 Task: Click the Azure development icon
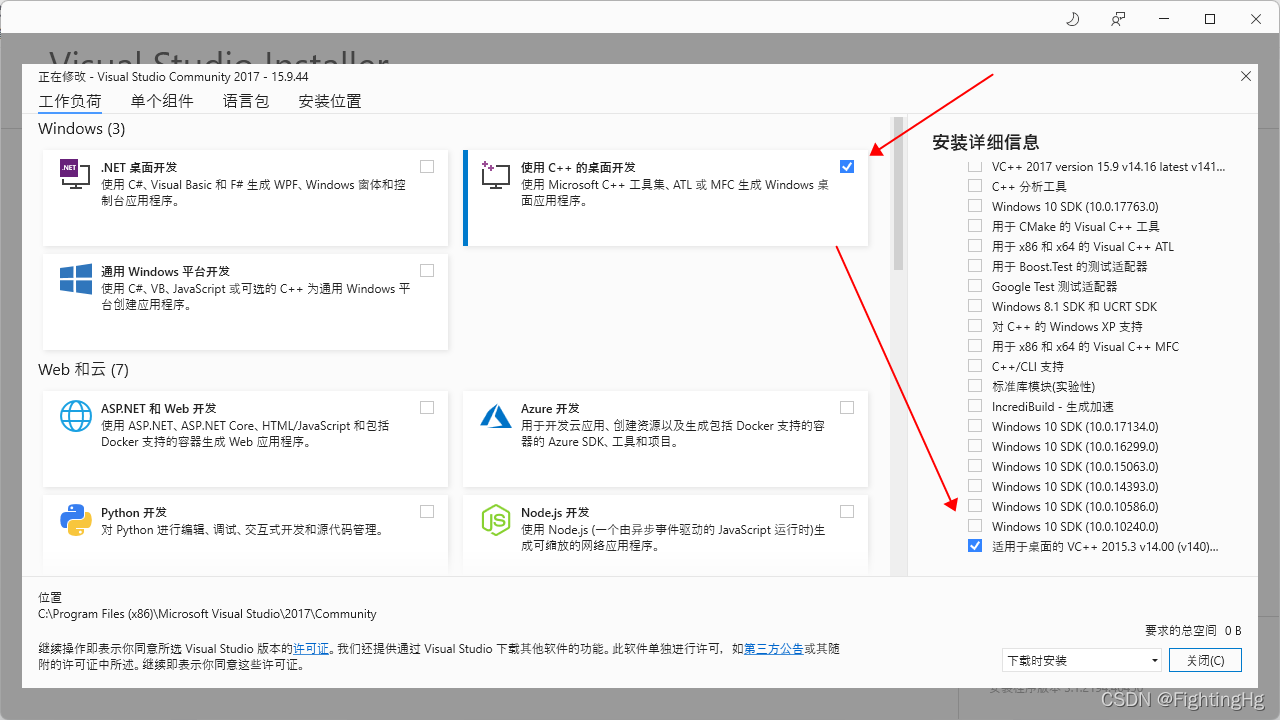pos(496,416)
